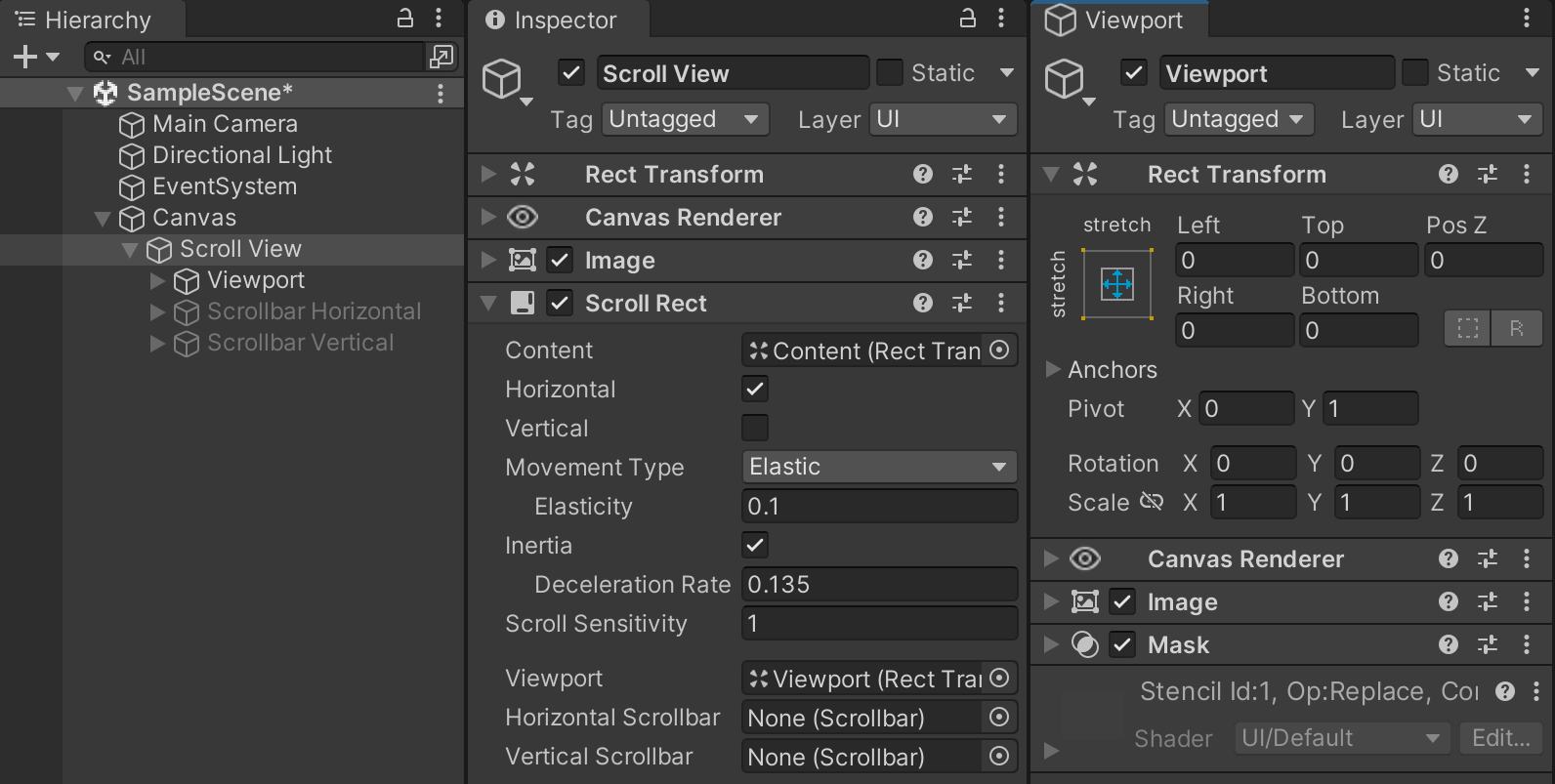Viewport: 1555px width, 784px height.
Task: Open Hierarchy panel options menu
Action: (439, 18)
